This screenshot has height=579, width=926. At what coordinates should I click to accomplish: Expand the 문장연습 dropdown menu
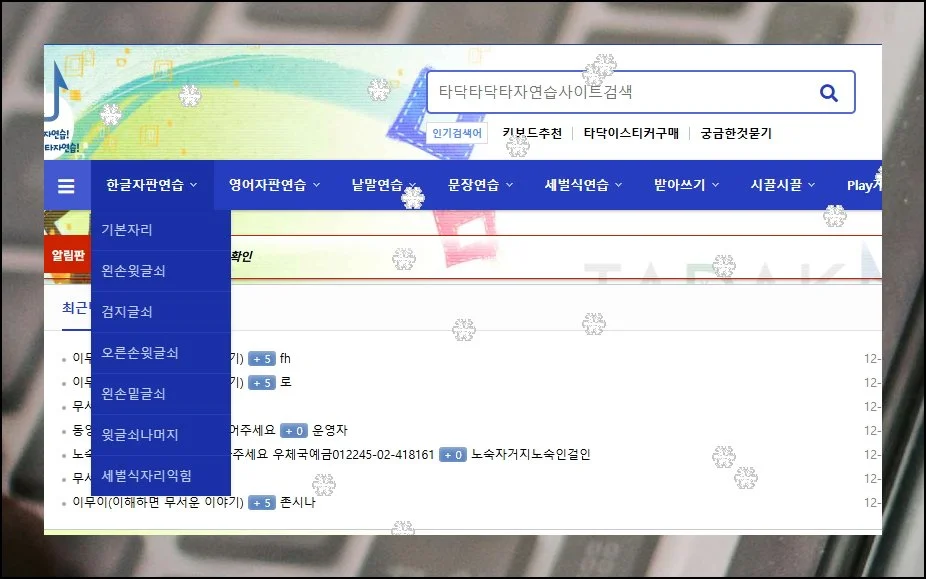[480, 185]
